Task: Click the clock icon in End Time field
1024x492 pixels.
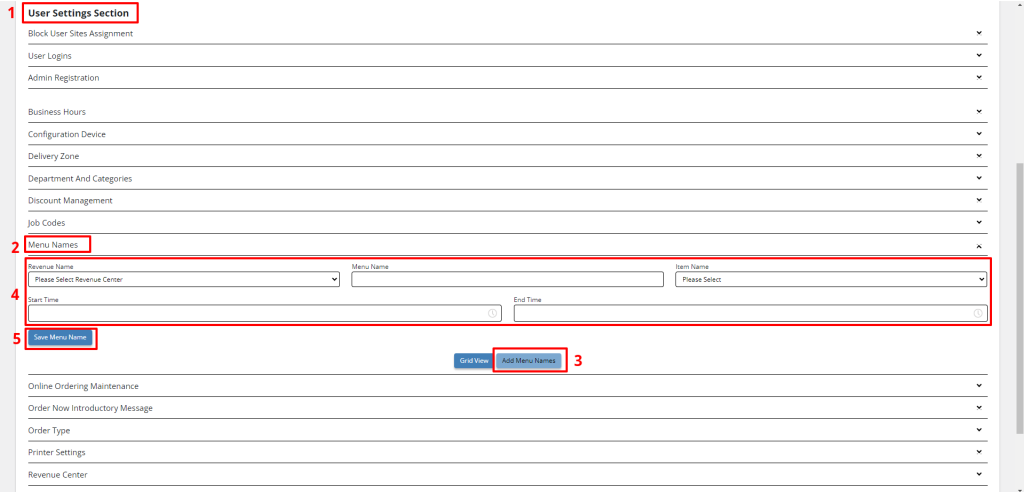Action: pyautogui.click(x=978, y=313)
